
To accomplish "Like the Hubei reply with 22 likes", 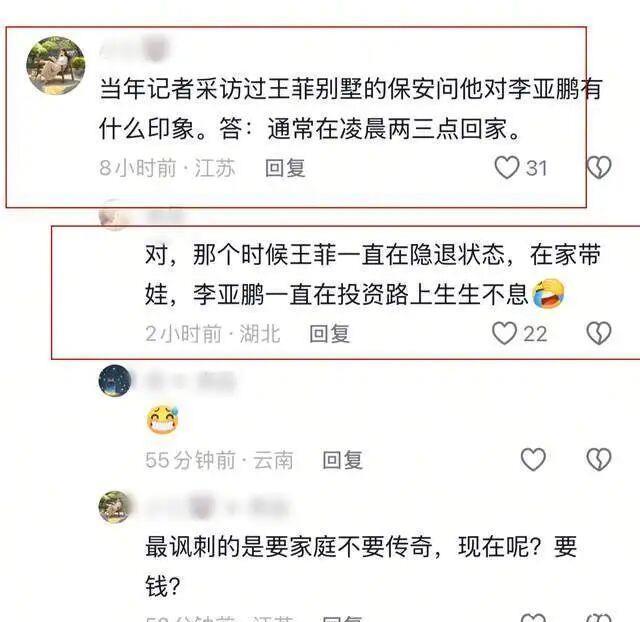I will [504, 333].
